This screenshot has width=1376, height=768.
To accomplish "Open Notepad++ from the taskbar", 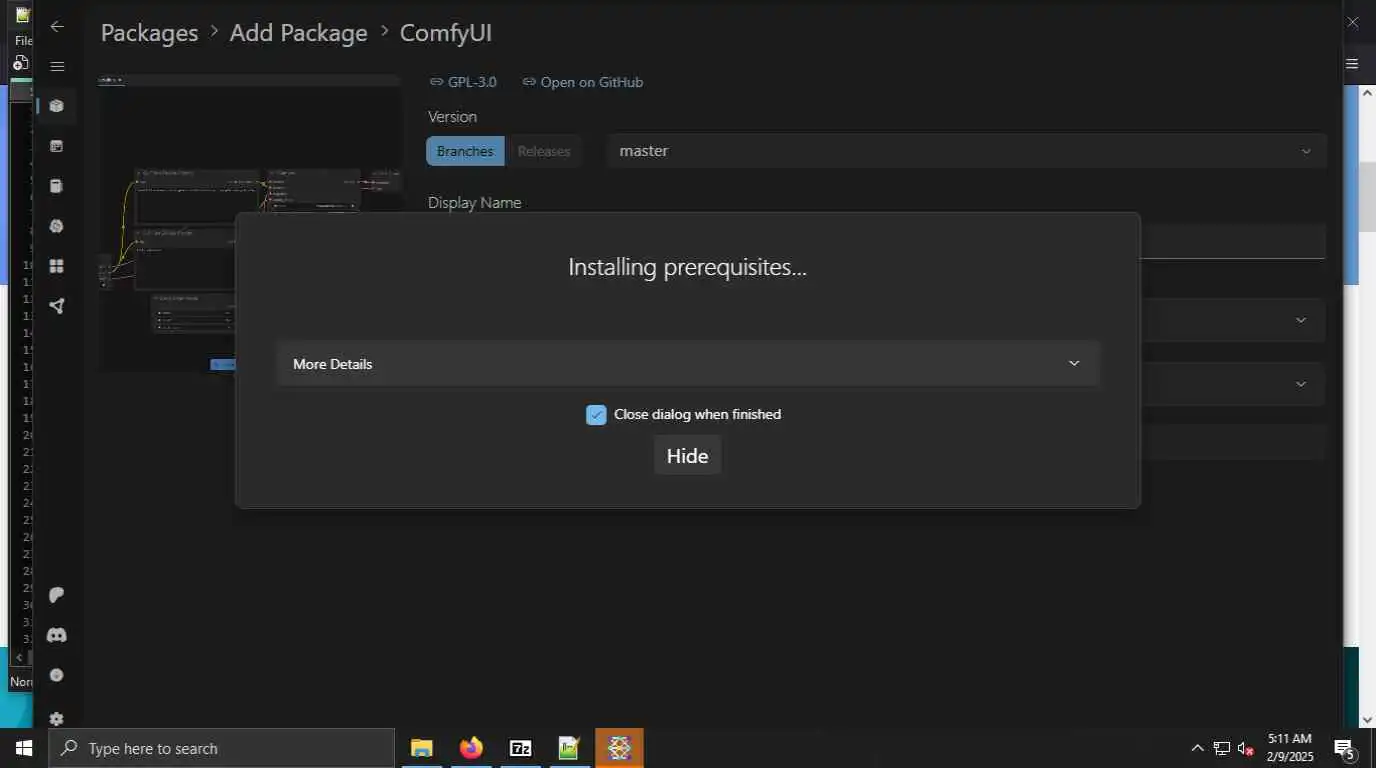I will pos(569,748).
